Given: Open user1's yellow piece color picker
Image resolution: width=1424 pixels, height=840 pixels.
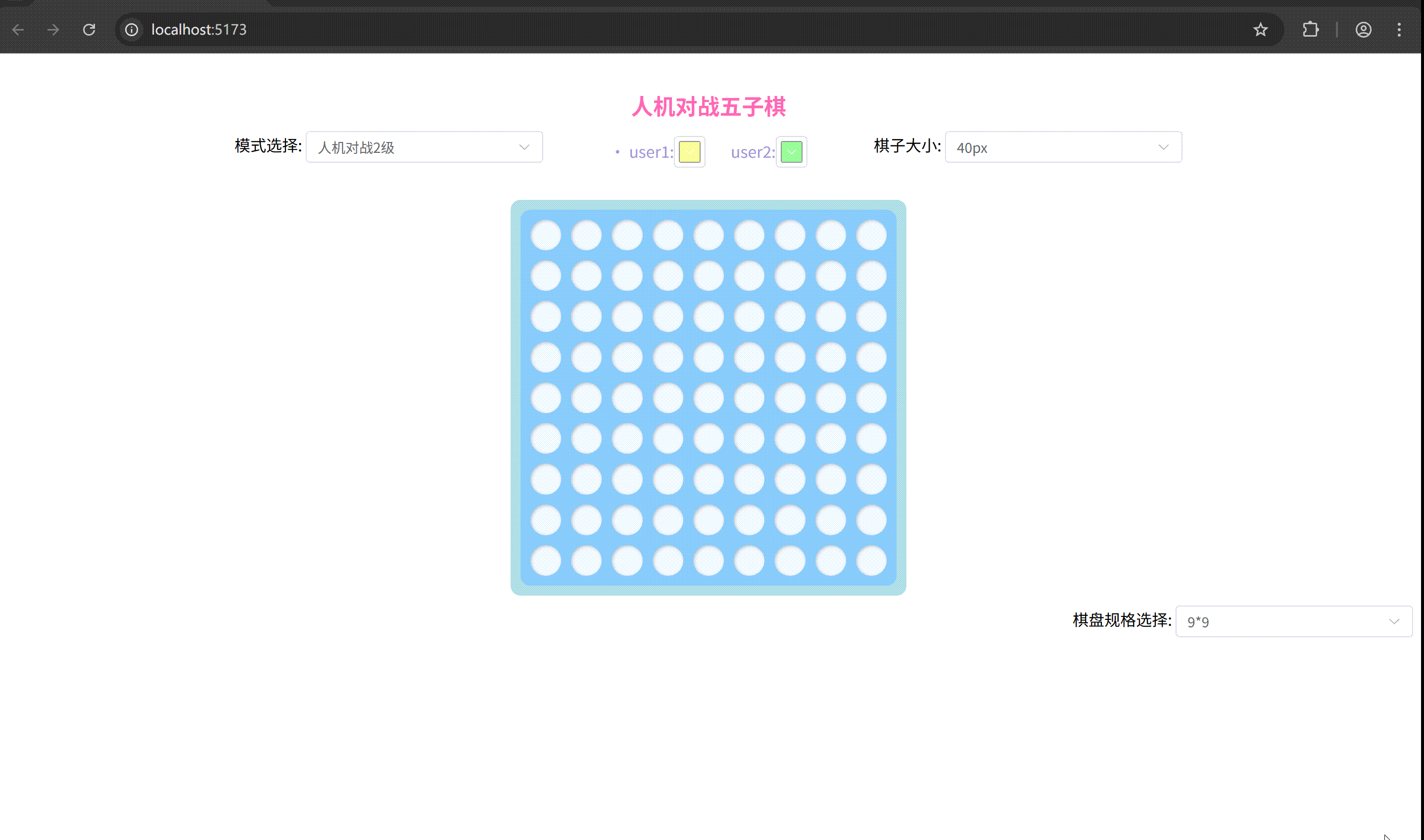Looking at the screenshot, I should click(x=689, y=152).
